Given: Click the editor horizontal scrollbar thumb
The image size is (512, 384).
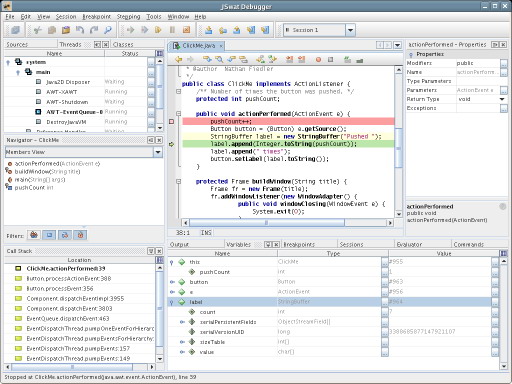Looking at the screenshot, I should pos(266,223).
